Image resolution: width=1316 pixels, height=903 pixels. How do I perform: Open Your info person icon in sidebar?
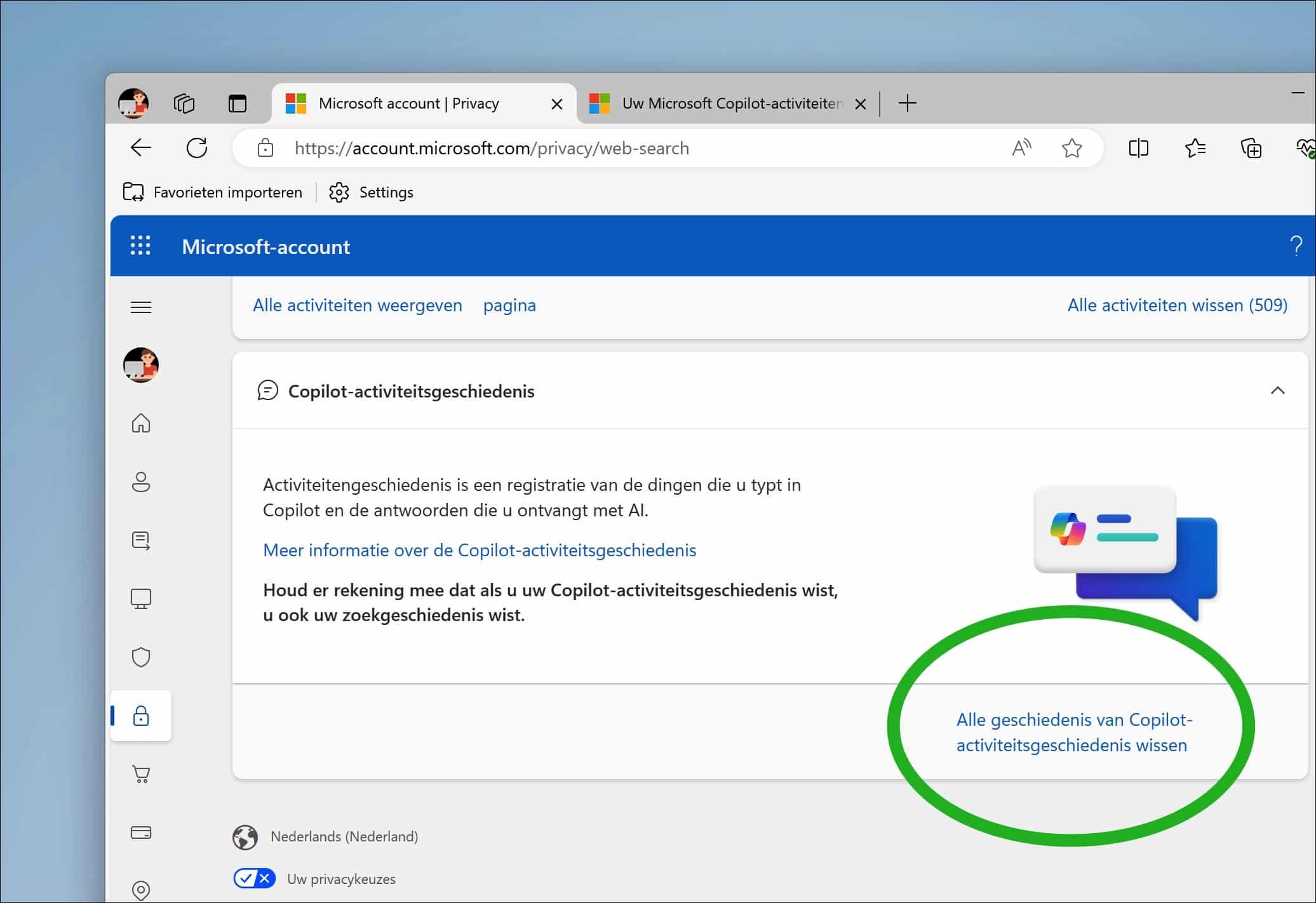[x=141, y=482]
